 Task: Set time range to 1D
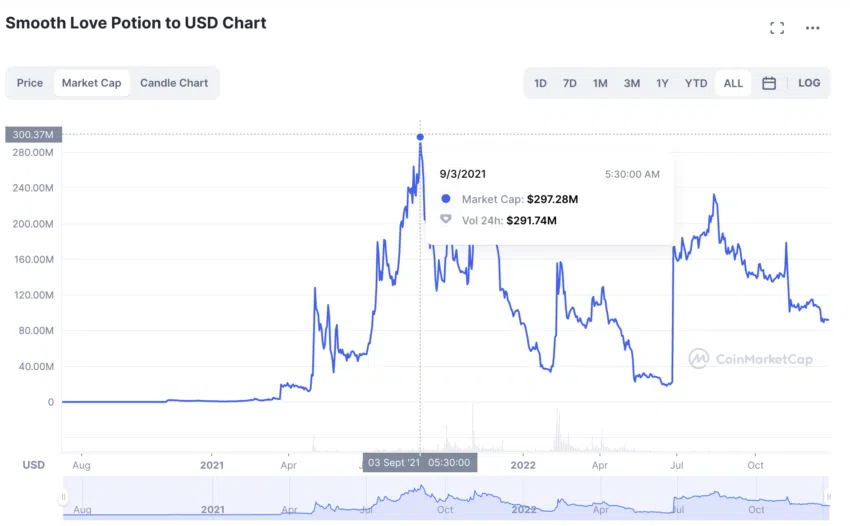tap(540, 83)
